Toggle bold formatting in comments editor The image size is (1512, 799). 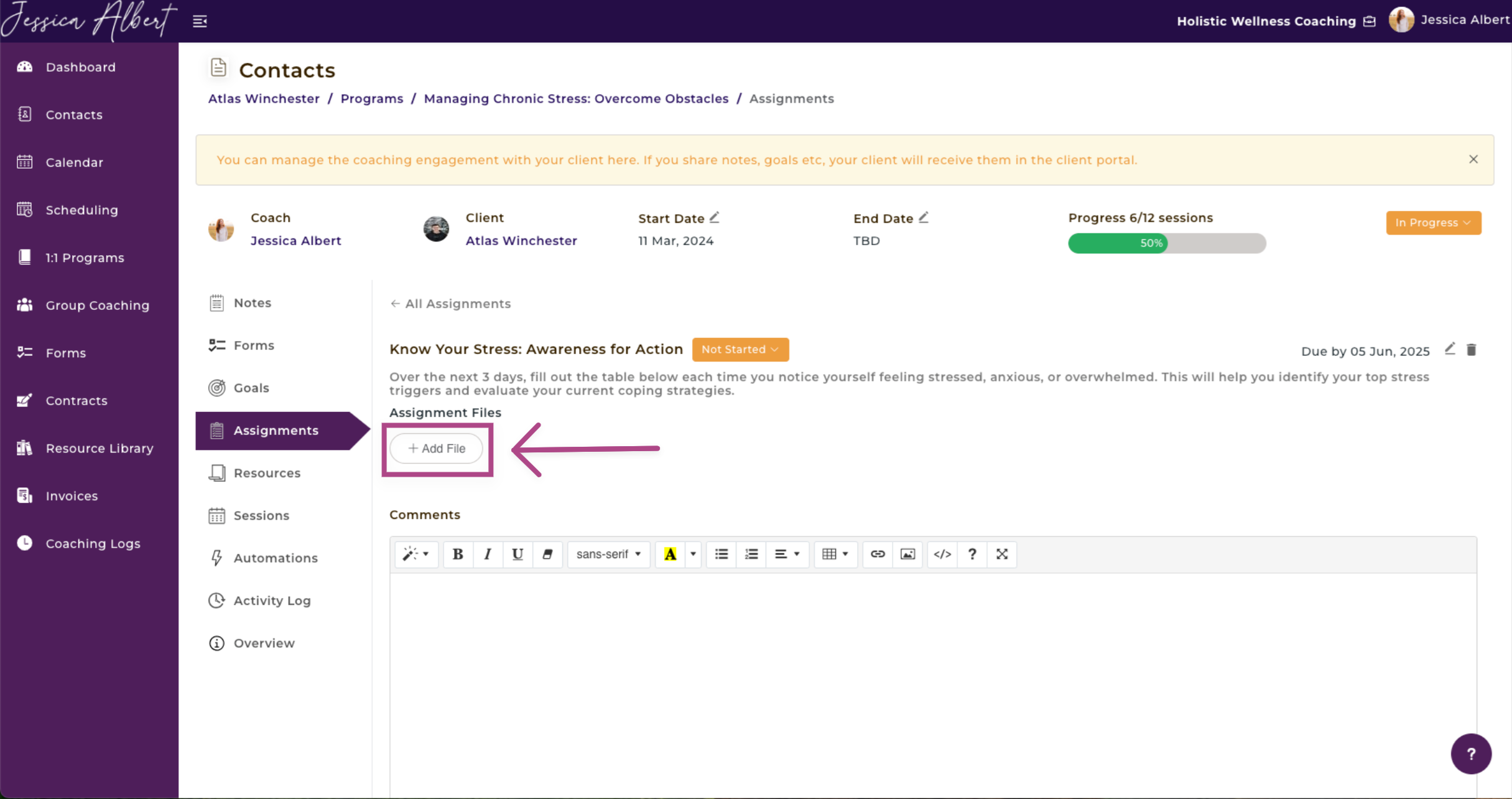pyautogui.click(x=457, y=554)
